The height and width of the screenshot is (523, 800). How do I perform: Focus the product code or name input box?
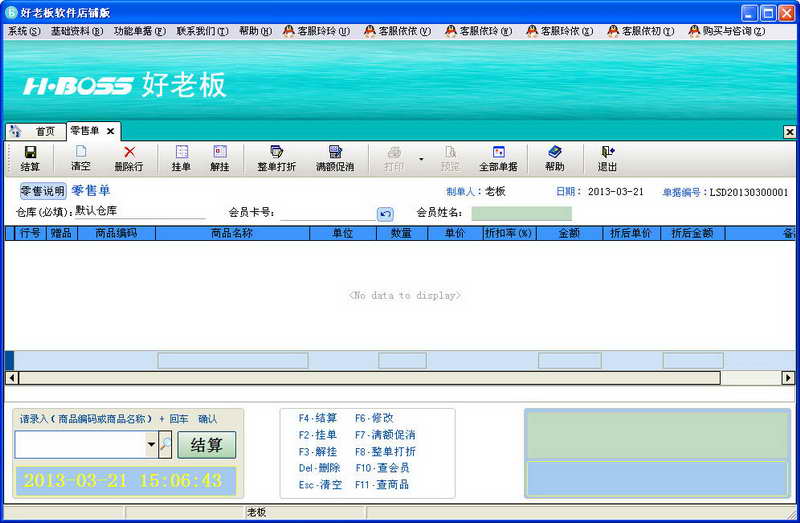click(x=80, y=444)
